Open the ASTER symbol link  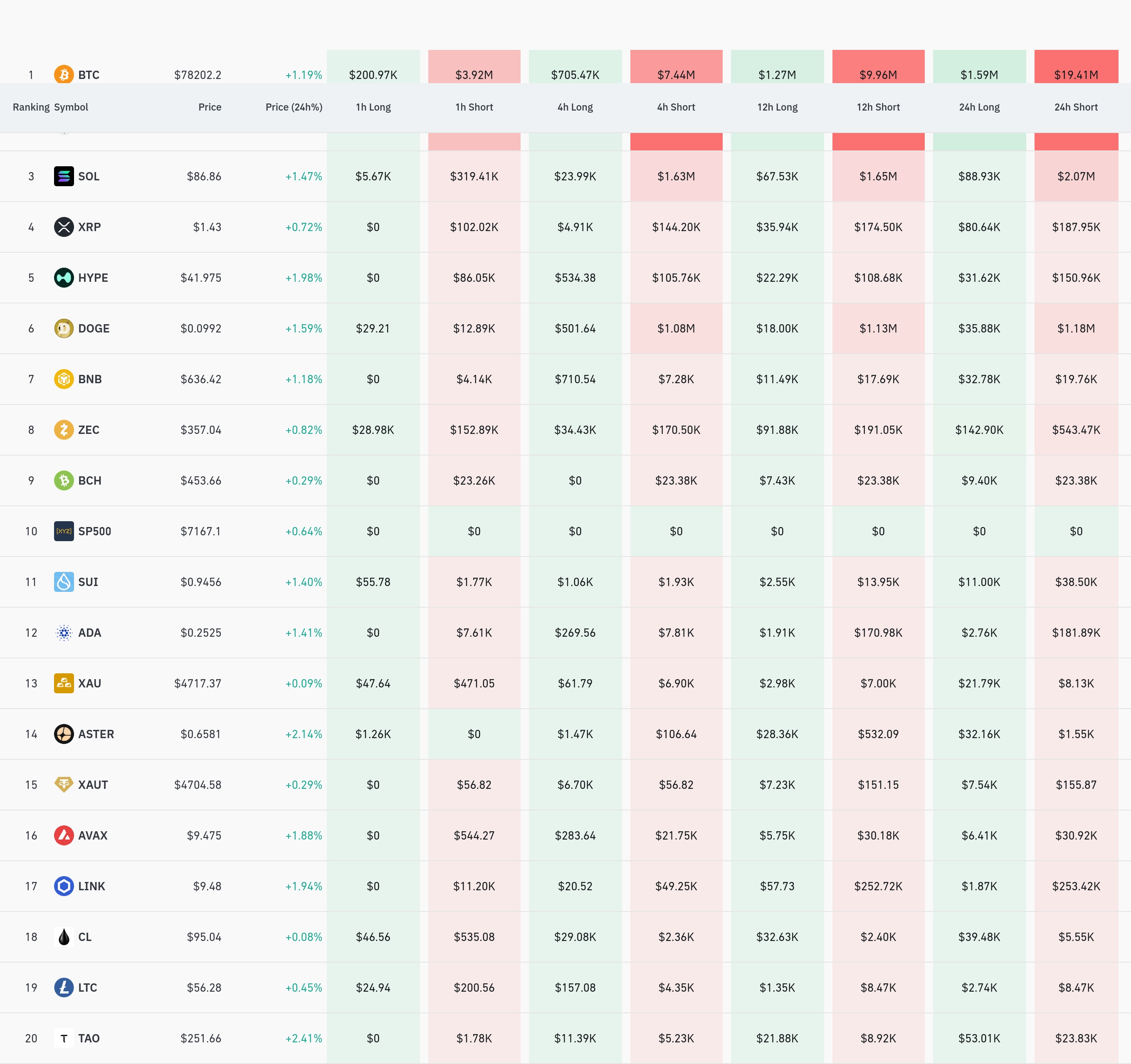[96, 734]
